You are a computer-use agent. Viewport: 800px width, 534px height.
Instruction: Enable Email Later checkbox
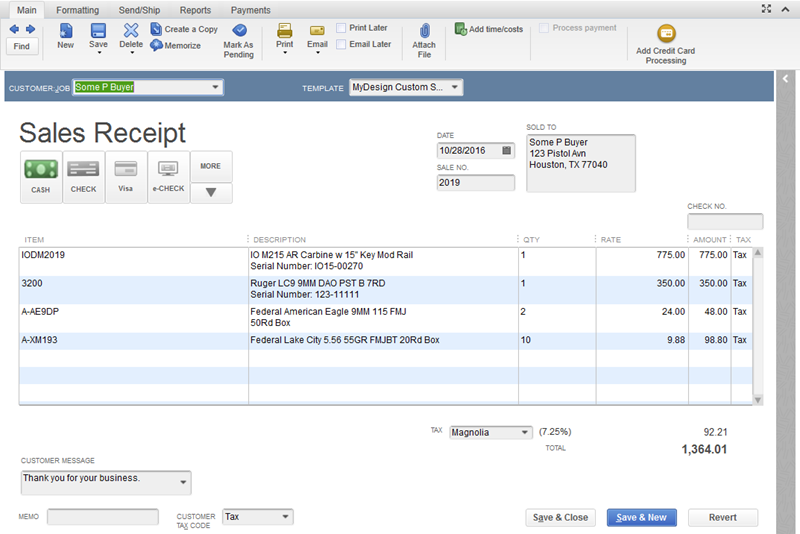coord(341,44)
